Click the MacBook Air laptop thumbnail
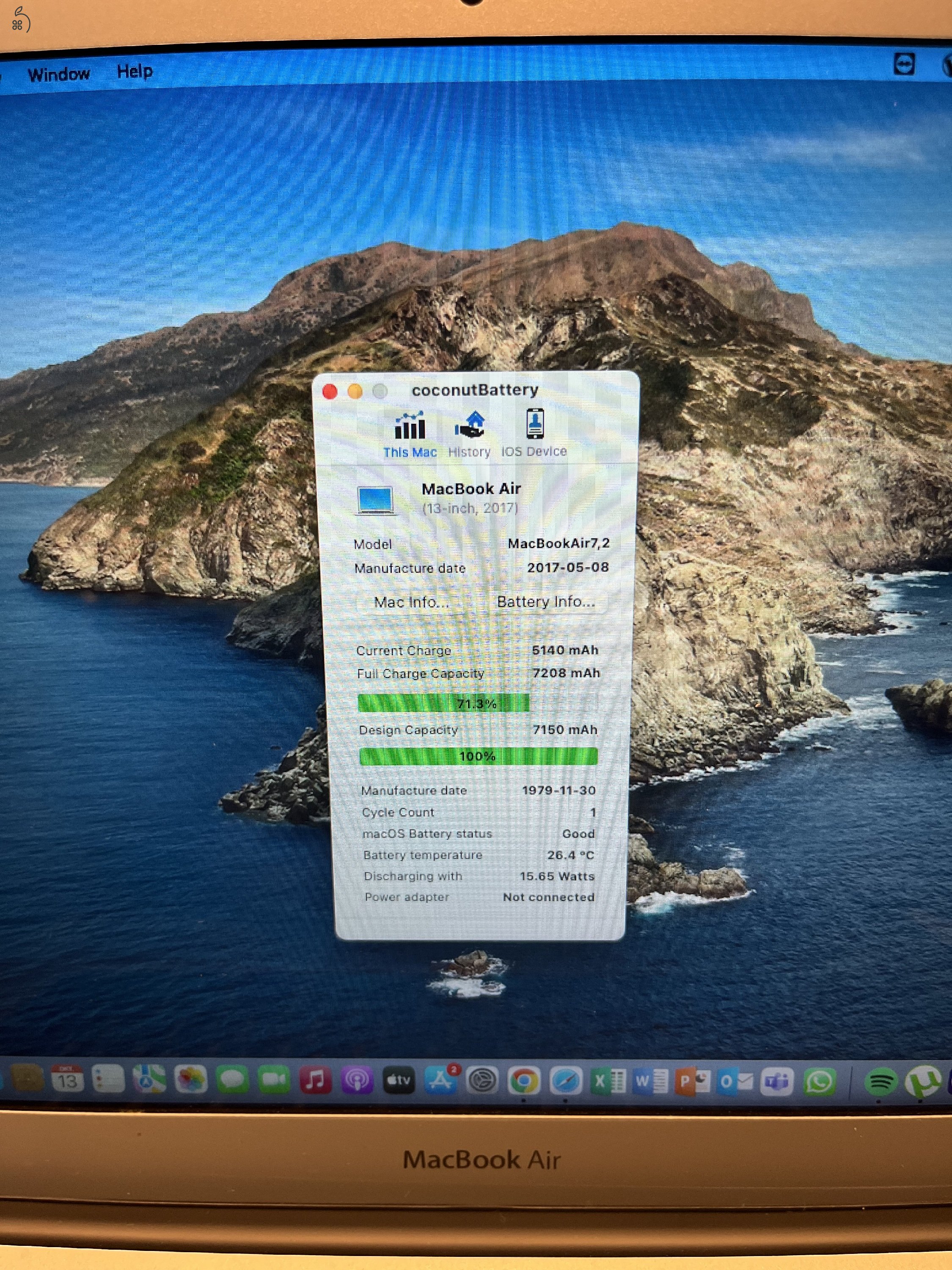This screenshot has width=952, height=1270. [375, 500]
